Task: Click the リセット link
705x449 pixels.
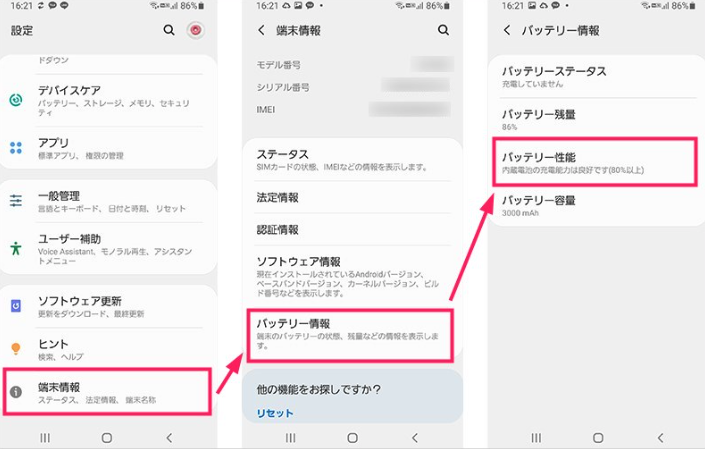Action: point(275,413)
